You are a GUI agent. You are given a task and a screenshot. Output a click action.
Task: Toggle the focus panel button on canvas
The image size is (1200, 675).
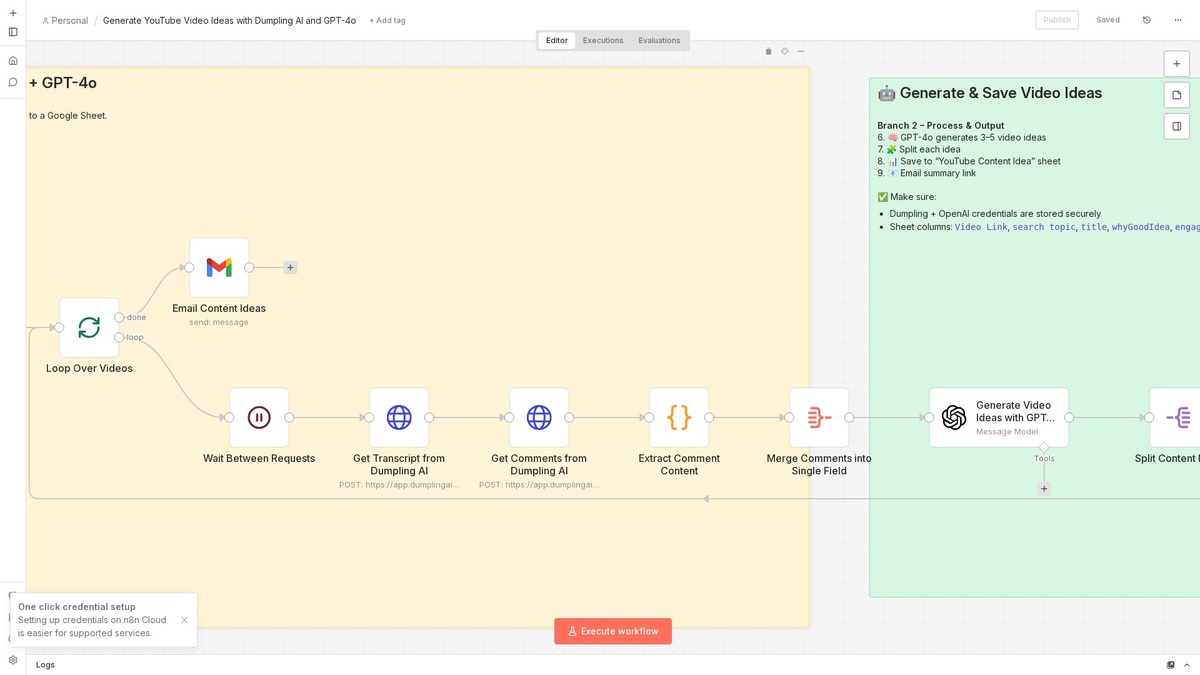click(1177, 127)
